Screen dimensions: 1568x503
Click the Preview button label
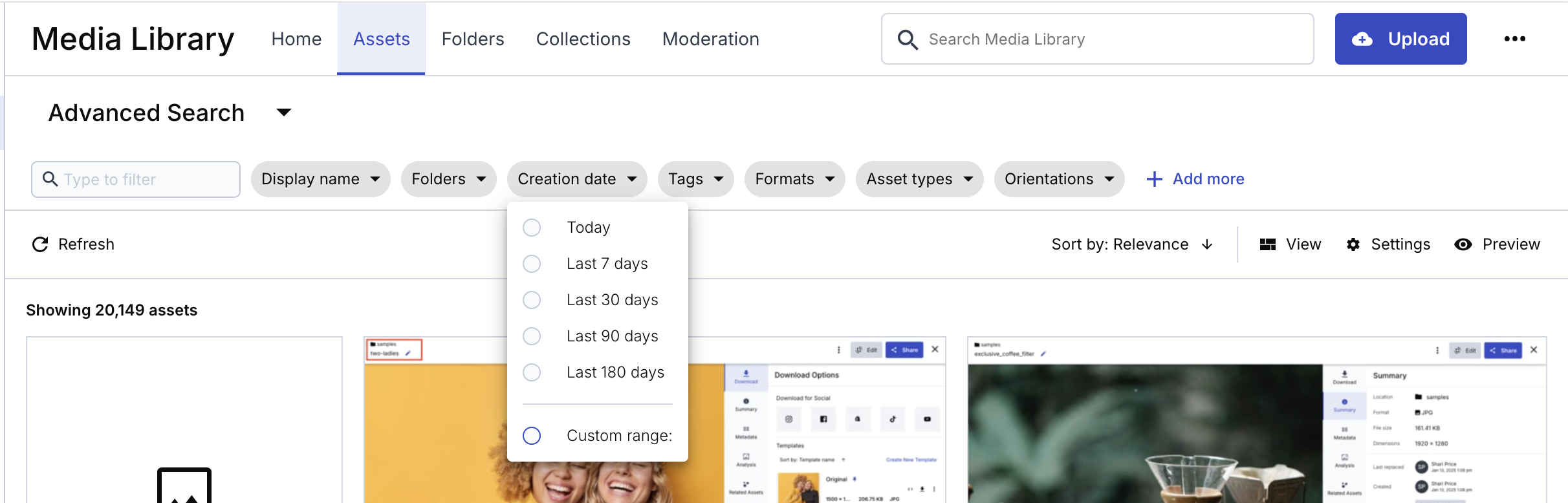[1511, 244]
